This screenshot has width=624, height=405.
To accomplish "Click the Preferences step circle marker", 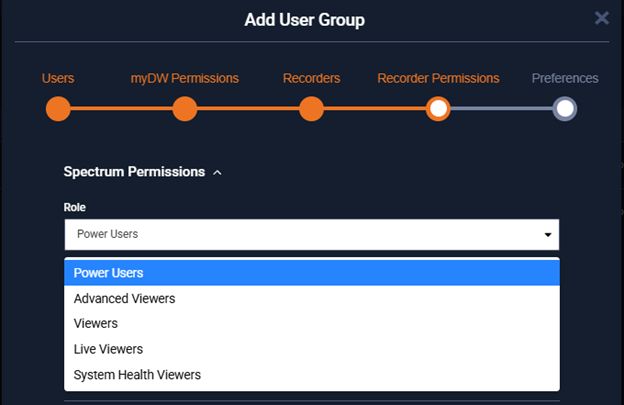I will coord(565,108).
